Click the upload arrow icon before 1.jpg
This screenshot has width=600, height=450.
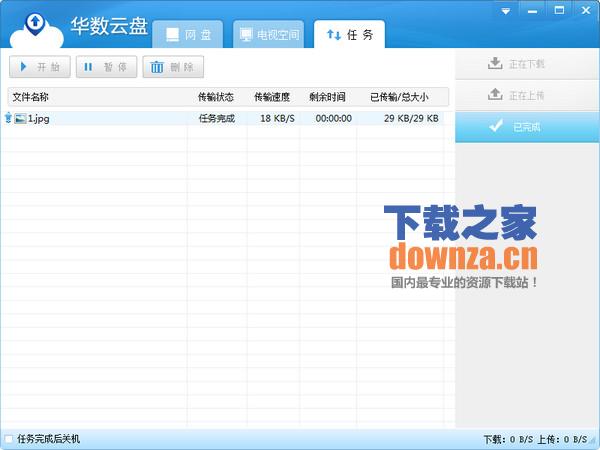pos(8,118)
